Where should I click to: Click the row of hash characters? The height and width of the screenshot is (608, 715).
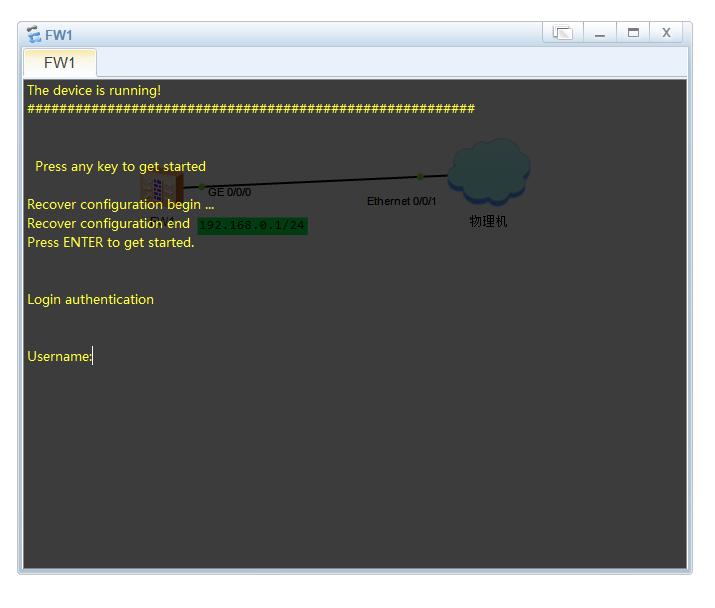(x=250, y=109)
